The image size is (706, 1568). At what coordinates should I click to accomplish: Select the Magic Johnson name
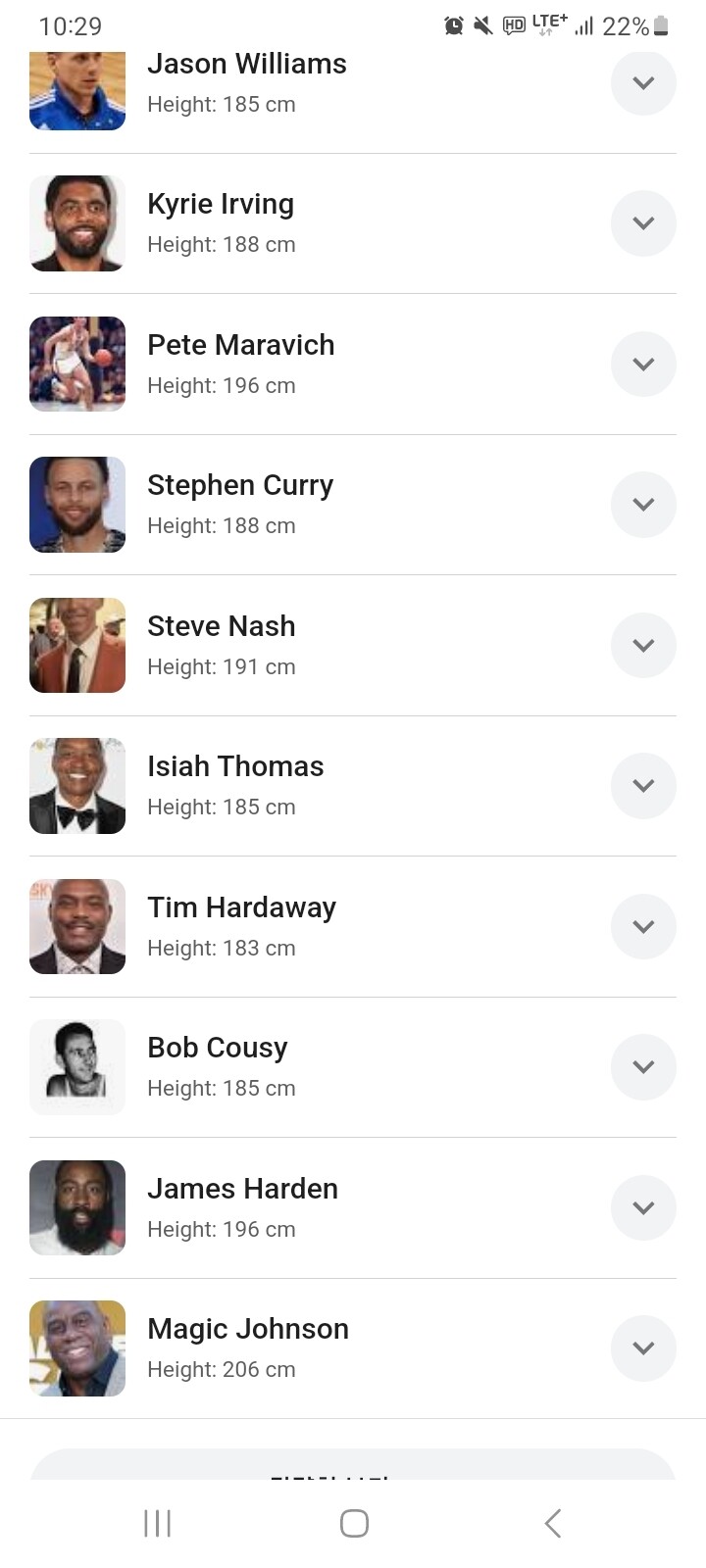[248, 1329]
